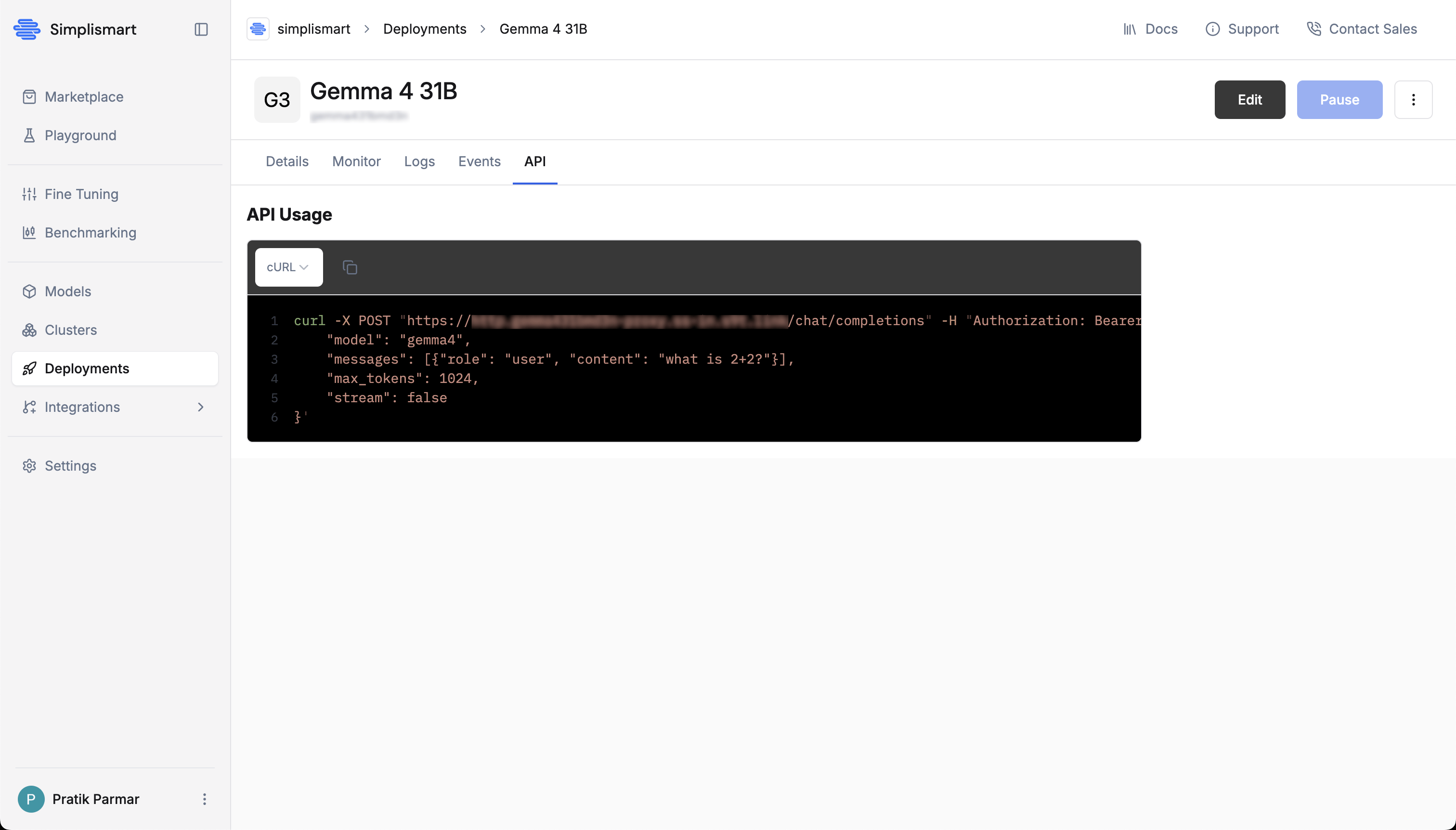1456x830 pixels.
Task: Click the Edit button
Action: click(1250, 100)
